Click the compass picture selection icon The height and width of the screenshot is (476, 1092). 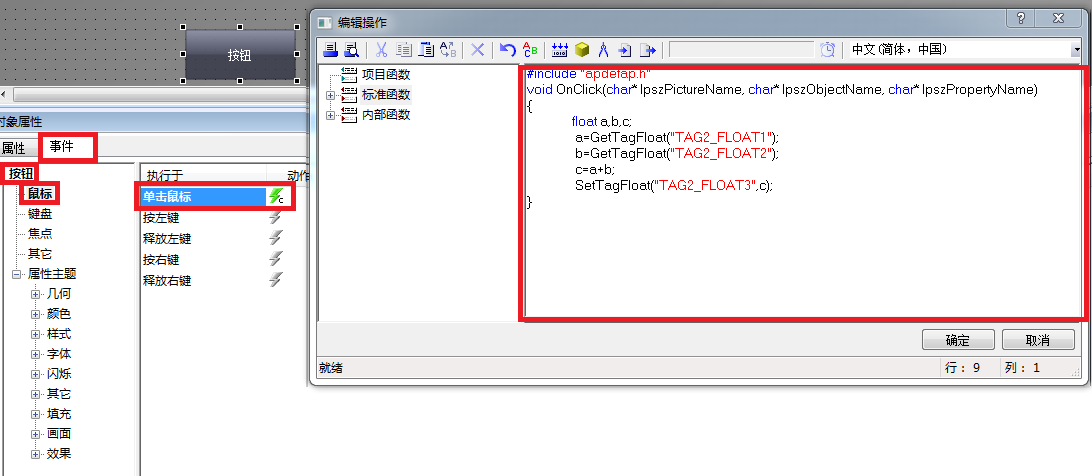[x=604, y=49]
